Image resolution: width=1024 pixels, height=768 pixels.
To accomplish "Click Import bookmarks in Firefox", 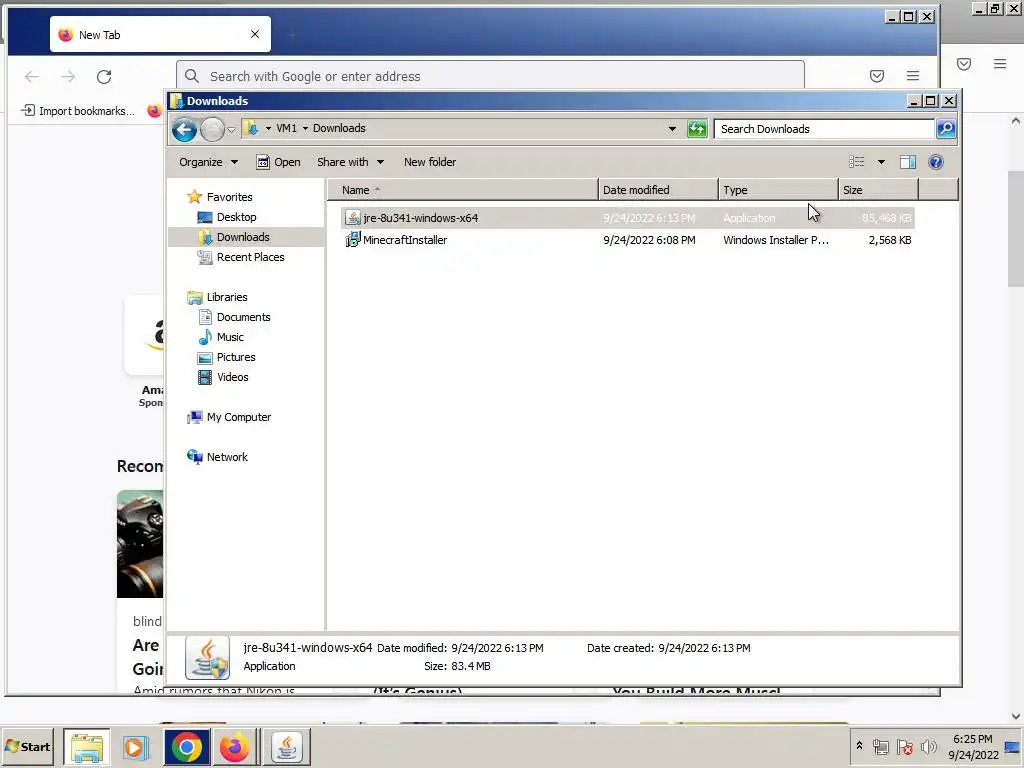I will pyautogui.click(x=78, y=111).
